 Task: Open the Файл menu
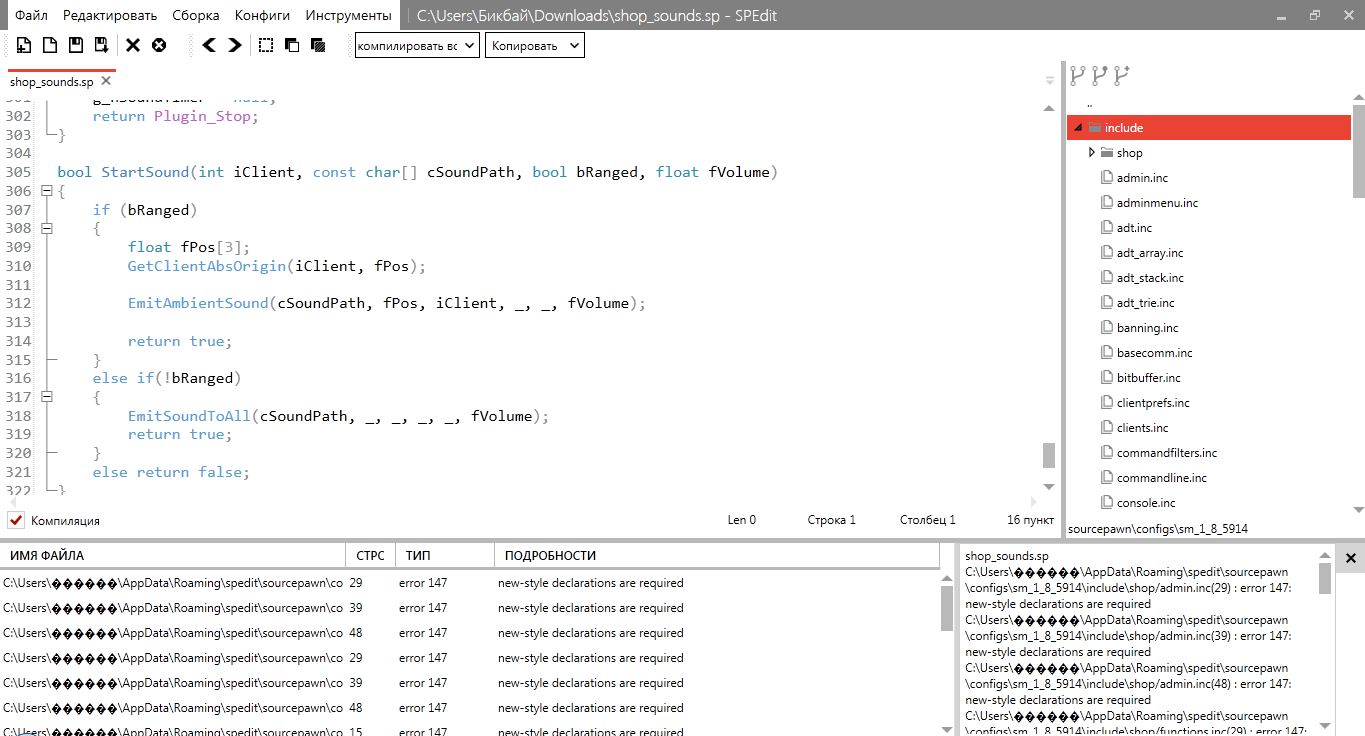coord(31,15)
